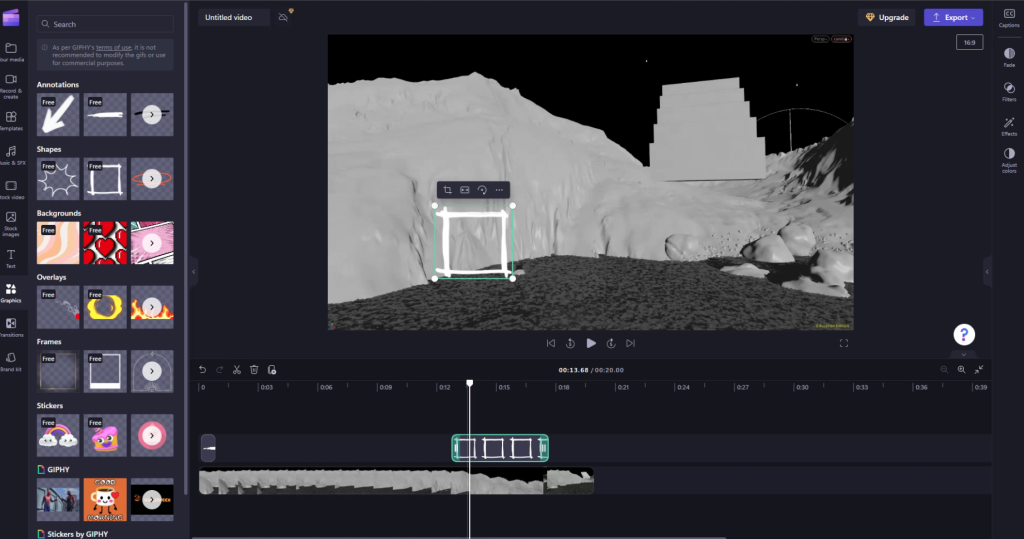
Task: Open Adjust colors panel
Action: pos(1009,159)
